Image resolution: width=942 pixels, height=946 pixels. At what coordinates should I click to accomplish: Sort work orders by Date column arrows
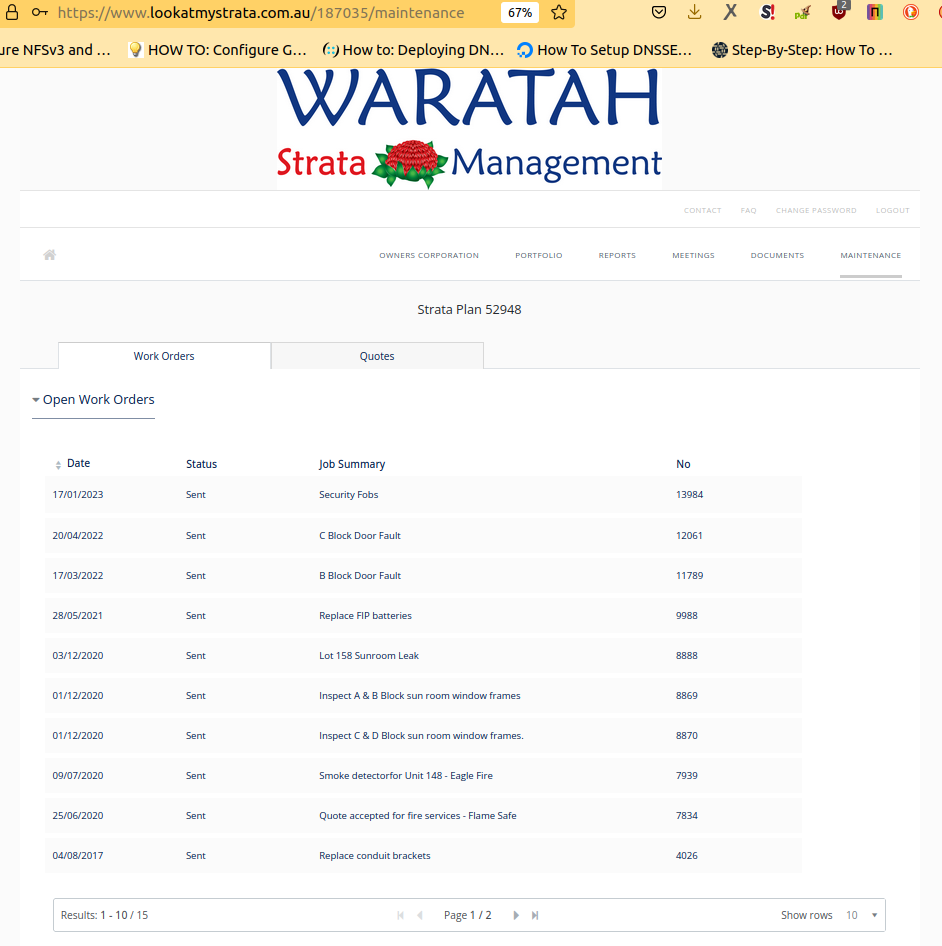(58, 465)
